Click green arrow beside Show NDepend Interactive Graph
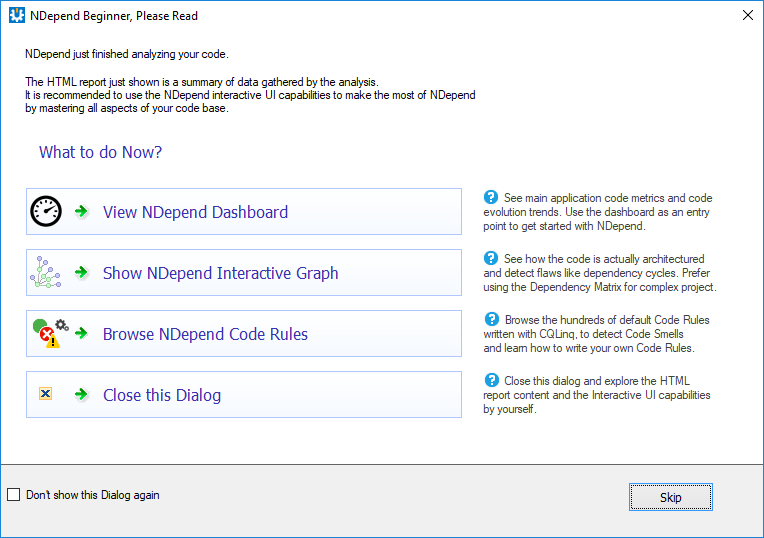The image size is (764, 538). [x=81, y=272]
